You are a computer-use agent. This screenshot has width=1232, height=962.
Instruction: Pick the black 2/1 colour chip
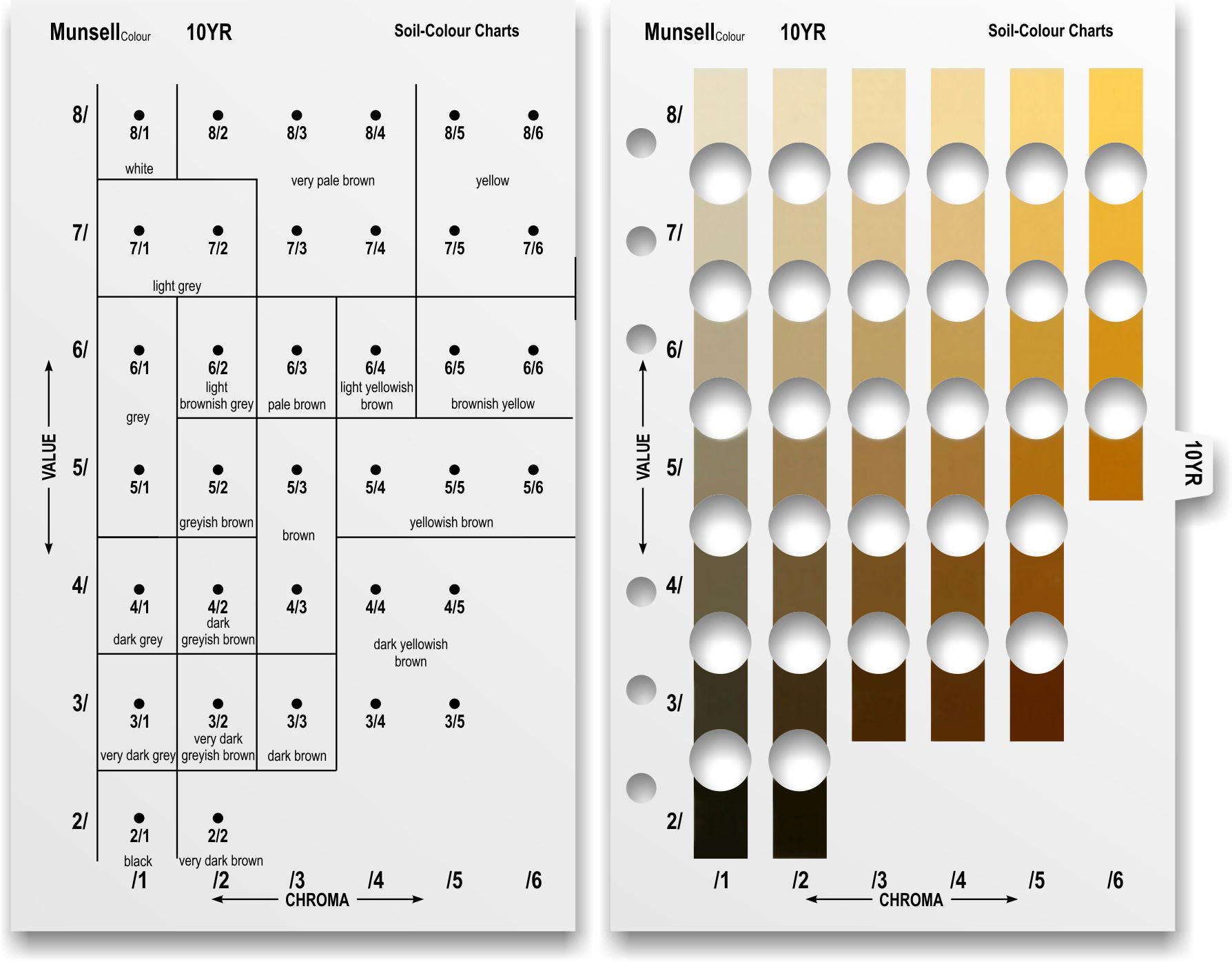721,822
